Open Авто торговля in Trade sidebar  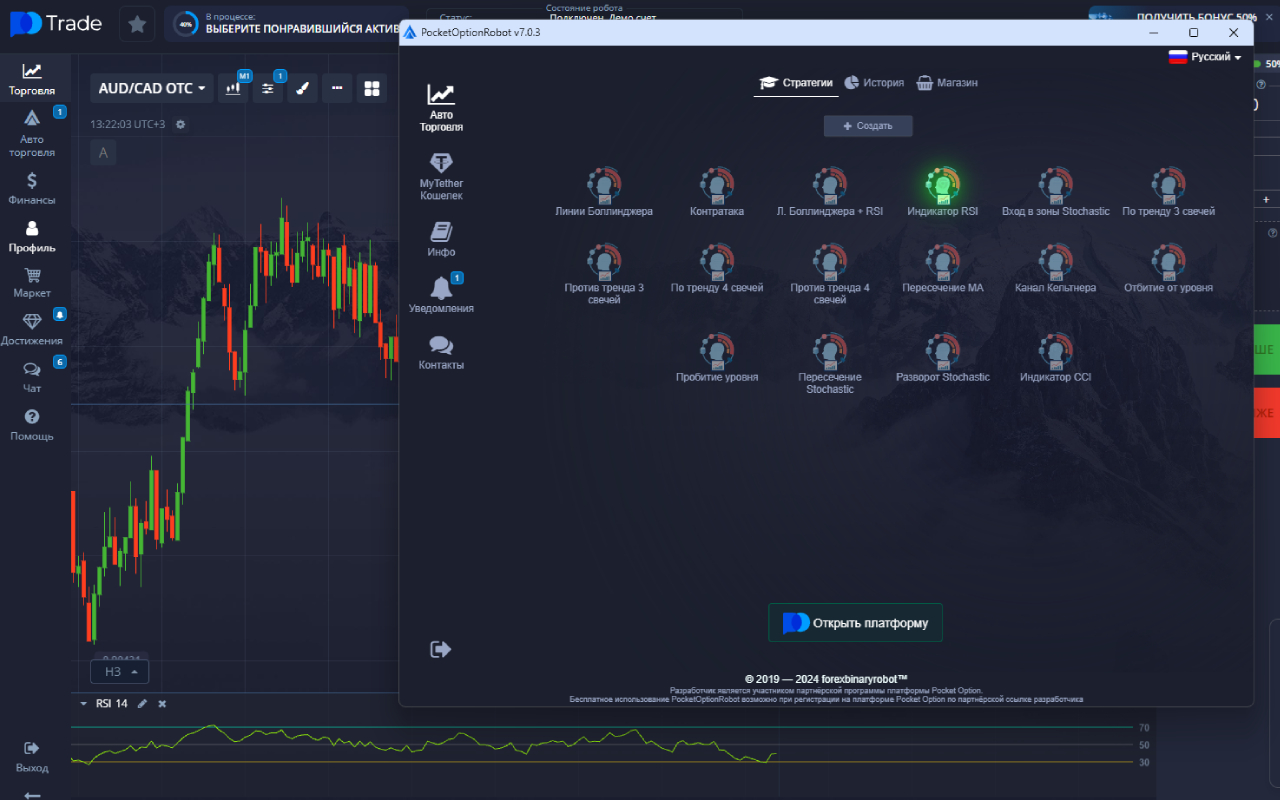tap(32, 133)
